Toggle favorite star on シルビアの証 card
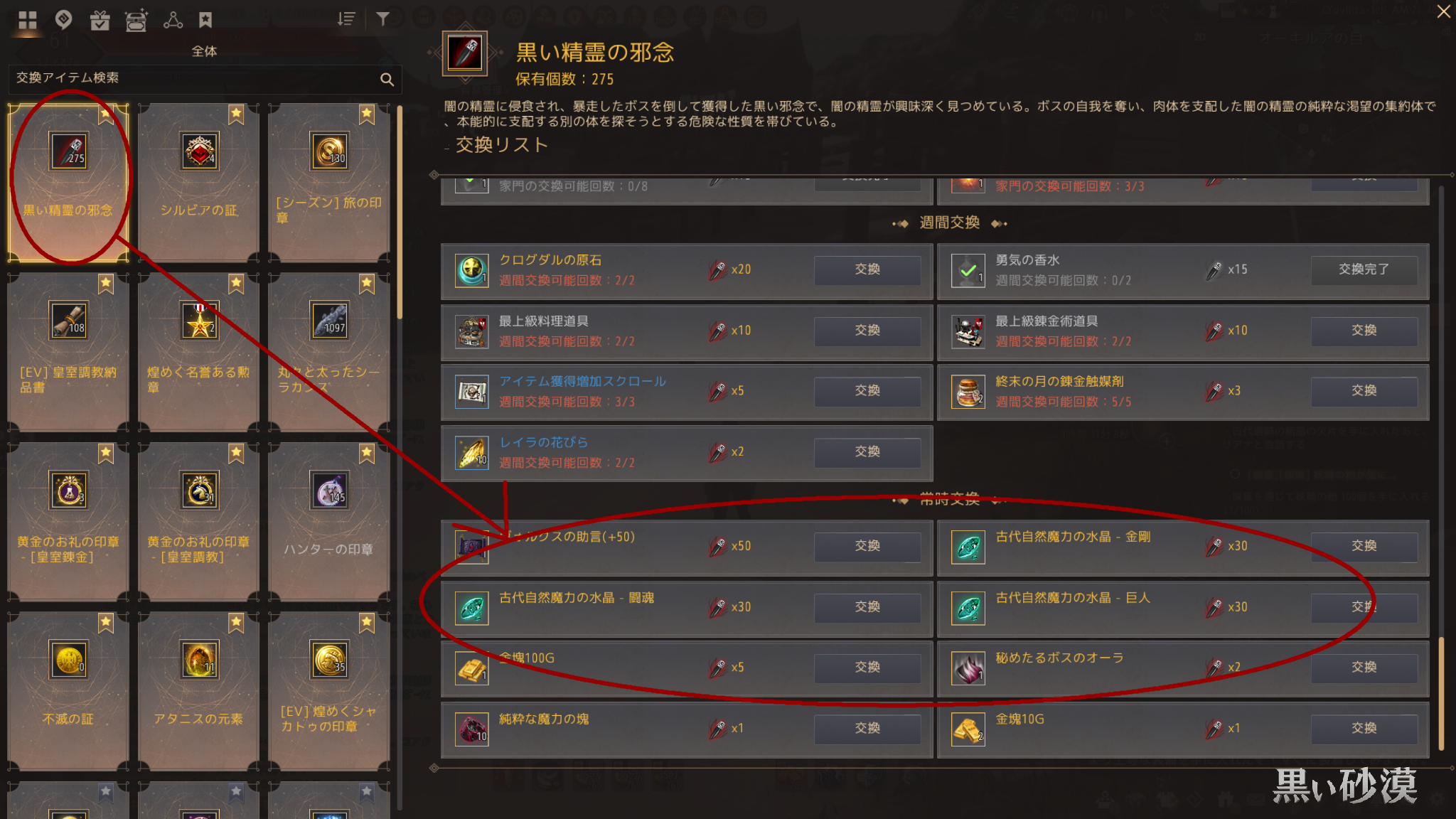The image size is (1456, 819). click(236, 114)
